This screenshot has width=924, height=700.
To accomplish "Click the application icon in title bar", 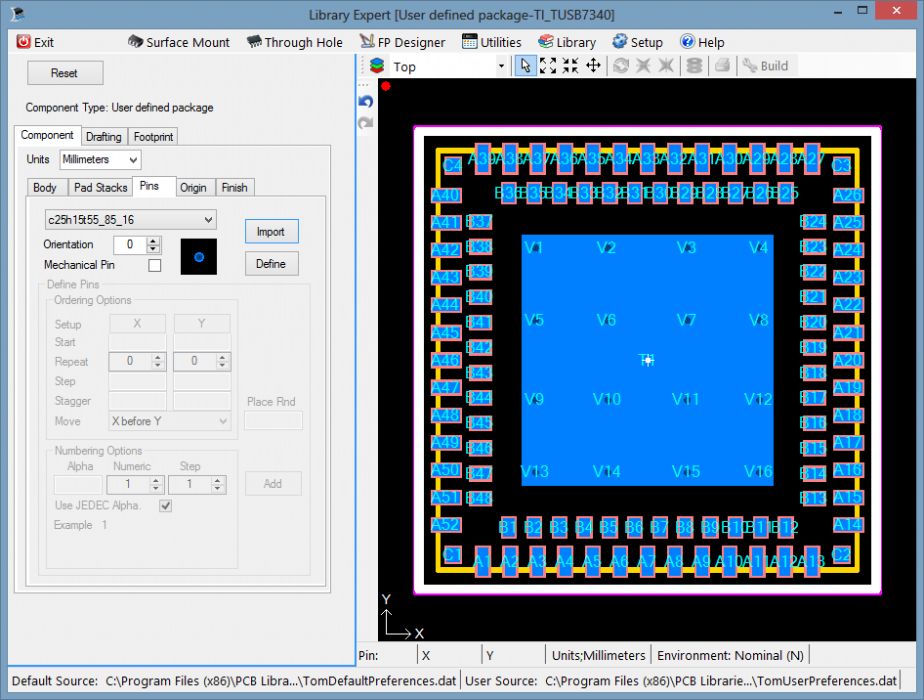I will coord(18,14).
